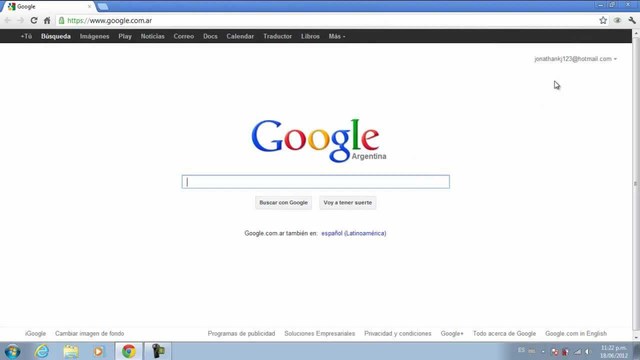This screenshot has width=640, height=360.
Task: Open Windows Explorer folder on taskbar
Action: coord(71,351)
